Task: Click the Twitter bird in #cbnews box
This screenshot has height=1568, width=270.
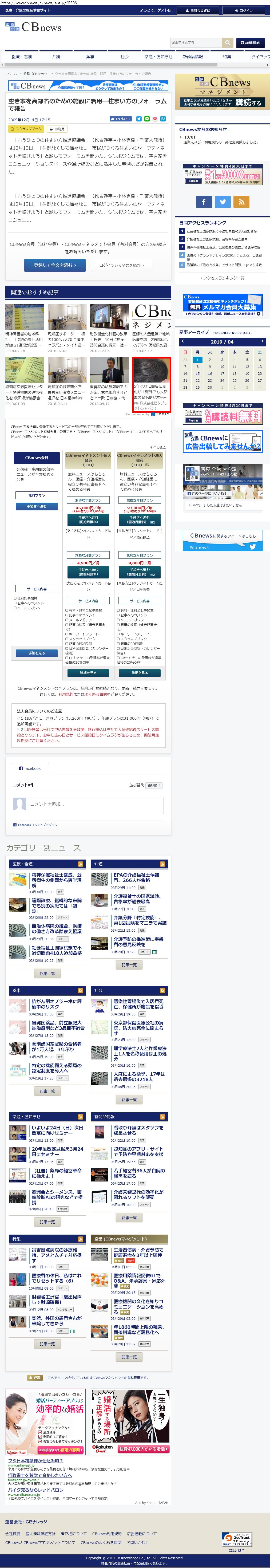Action: (252, 547)
